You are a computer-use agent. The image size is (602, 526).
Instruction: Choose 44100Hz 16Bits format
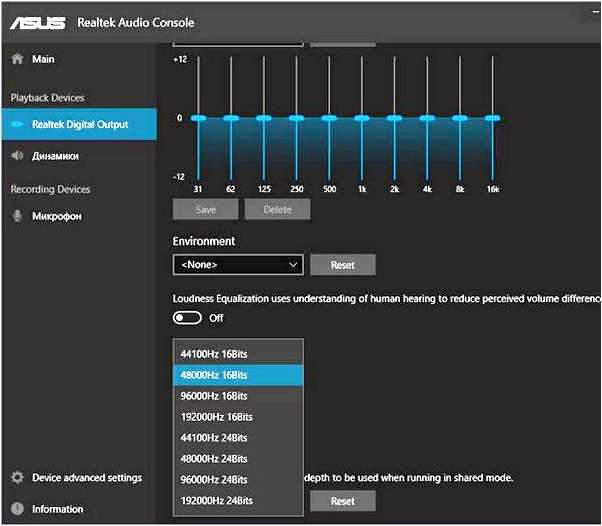point(238,354)
